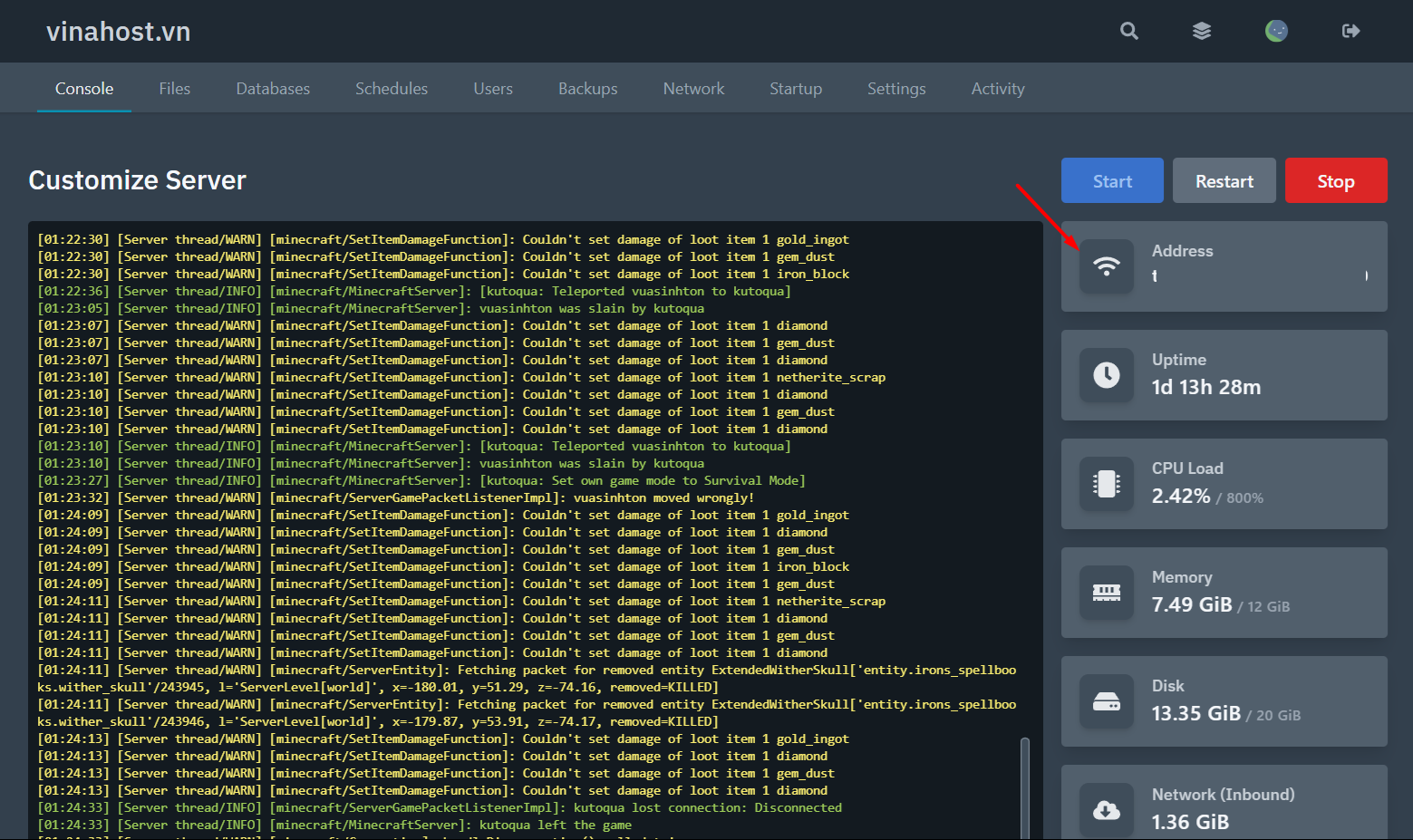
Task: Open the Files tab
Action: click(x=174, y=89)
